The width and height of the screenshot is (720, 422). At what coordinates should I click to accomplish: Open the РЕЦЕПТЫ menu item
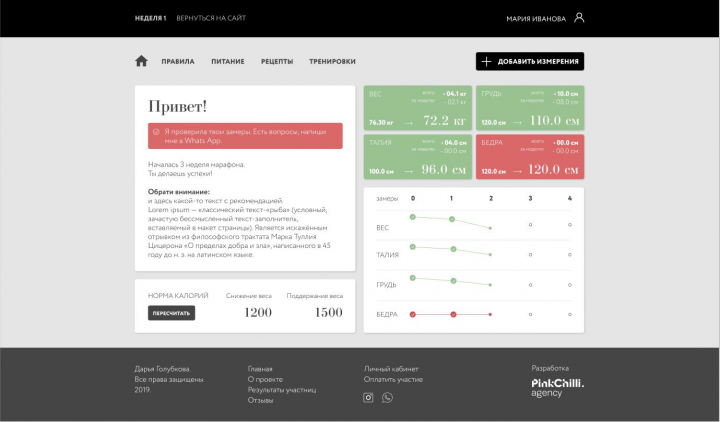pos(277,62)
